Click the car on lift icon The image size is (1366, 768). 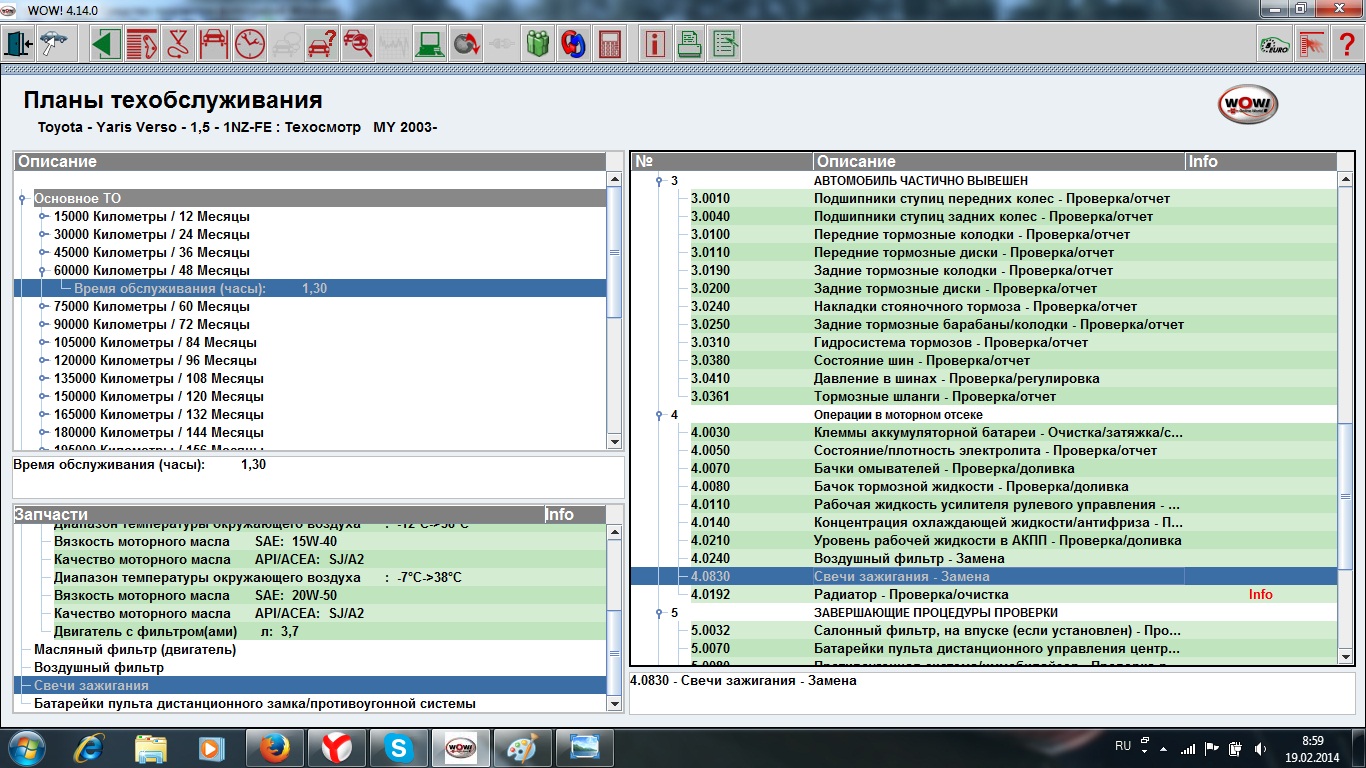[x=213, y=44]
